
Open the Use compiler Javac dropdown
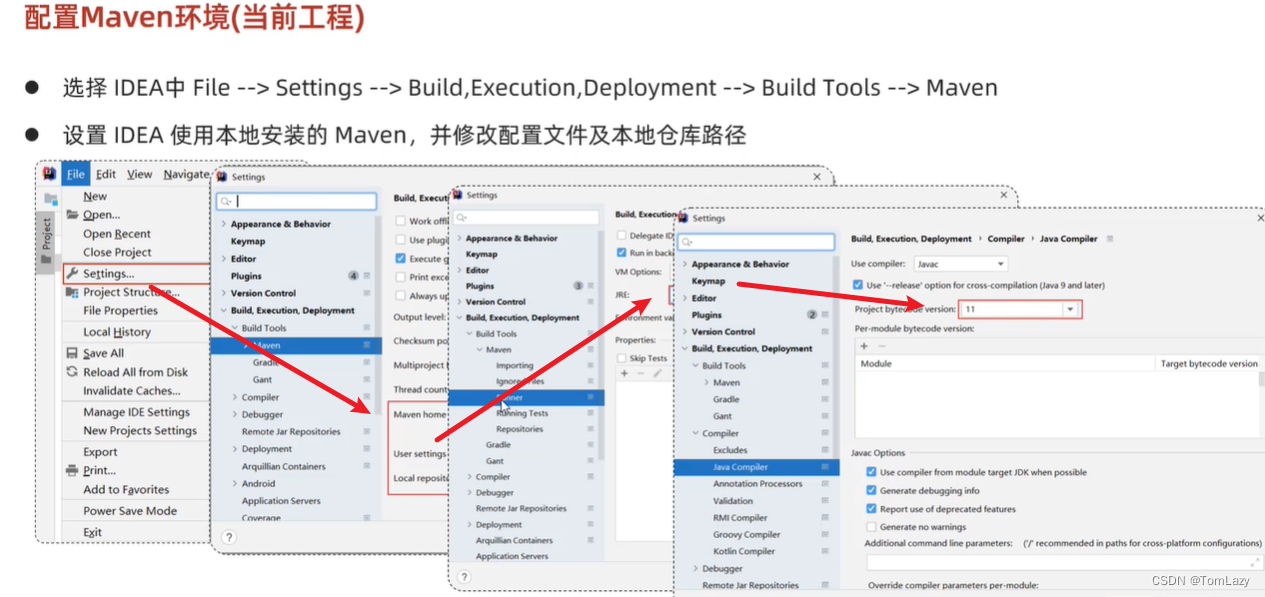[1001, 264]
